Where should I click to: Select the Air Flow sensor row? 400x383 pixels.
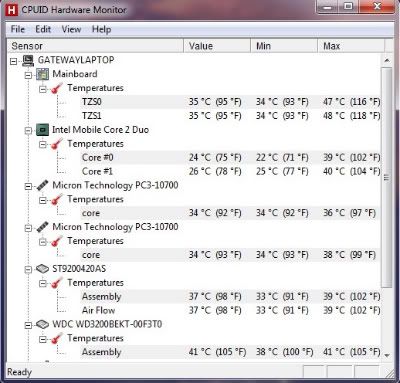click(x=231, y=310)
